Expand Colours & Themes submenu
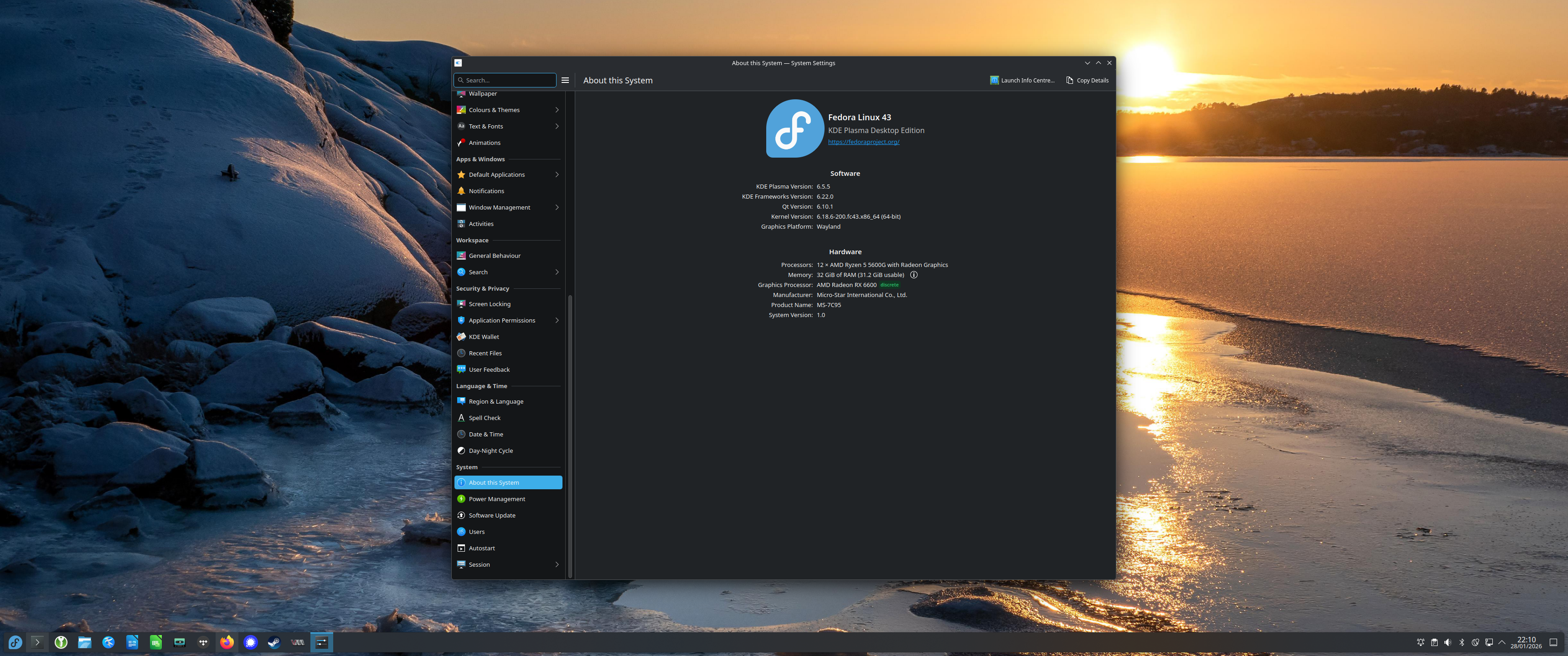This screenshot has width=1568, height=656. point(557,110)
